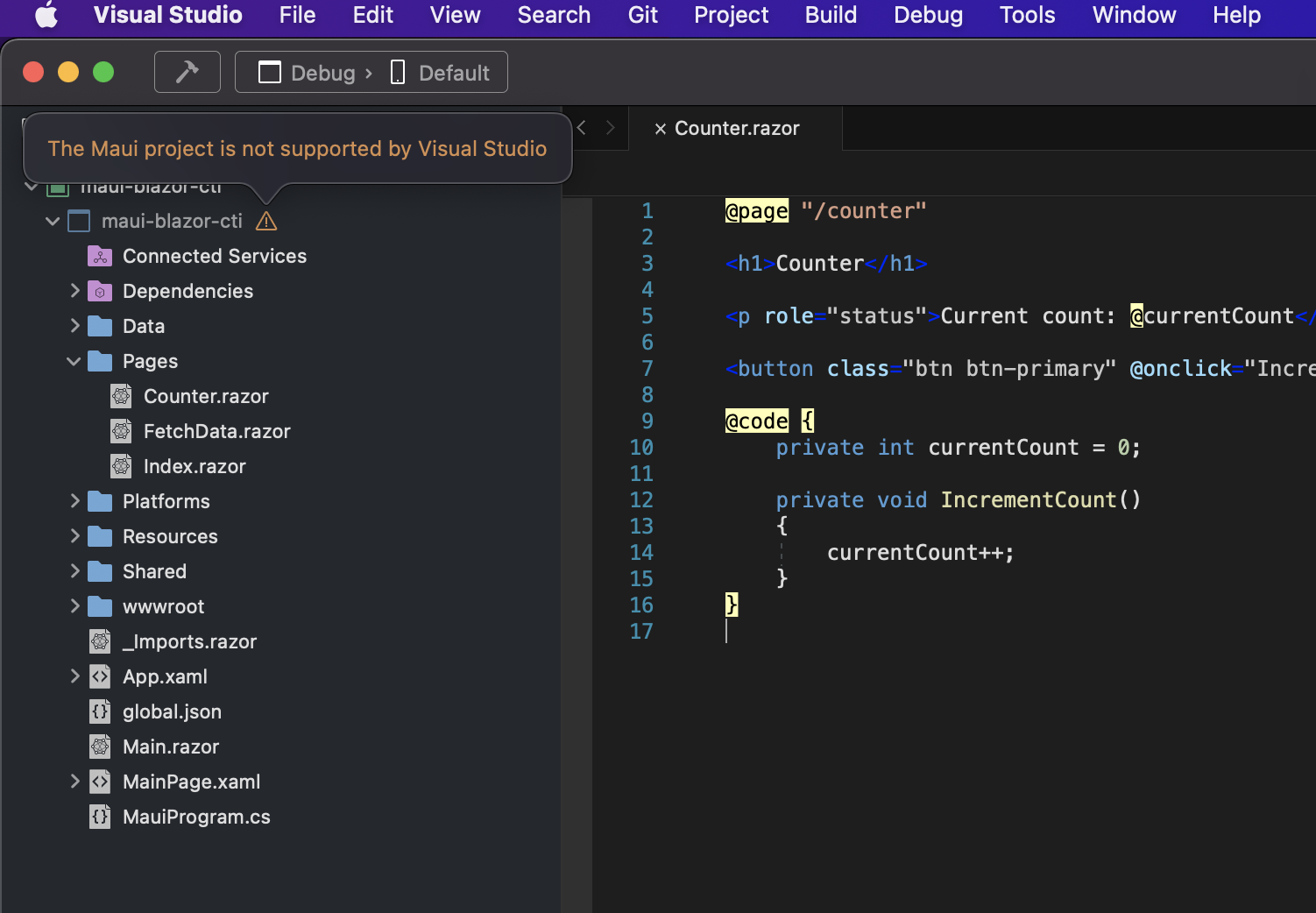Open Connected Services
The height and width of the screenshot is (913, 1316).
coord(215,257)
